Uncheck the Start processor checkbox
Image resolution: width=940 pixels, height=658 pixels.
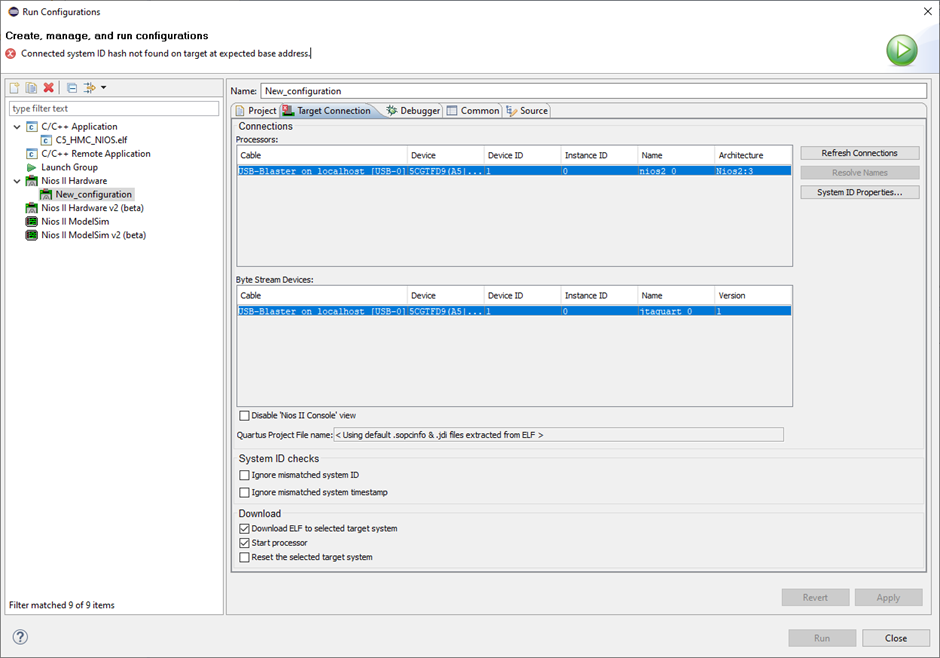click(x=245, y=543)
